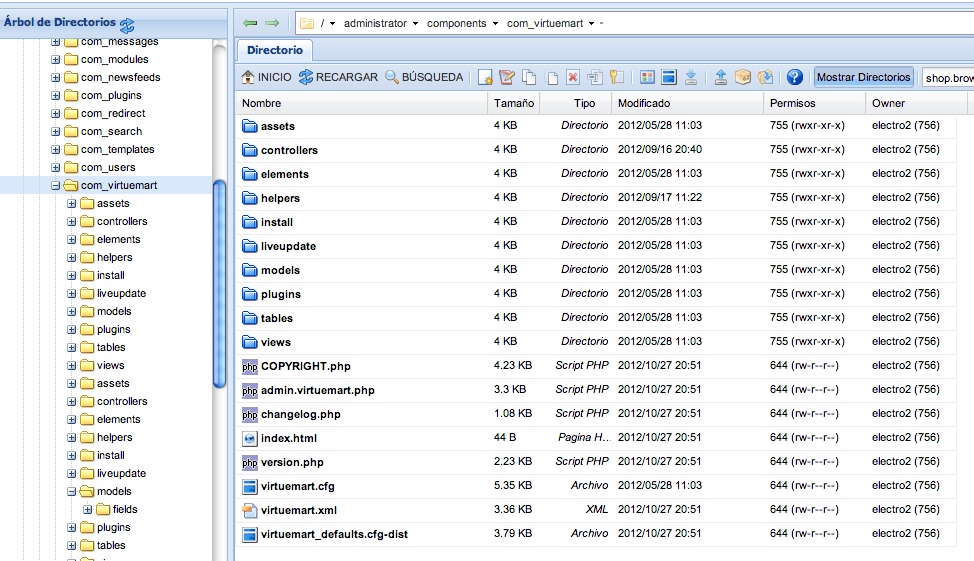Select the Directorio tab
This screenshot has height=561, width=974.
275,50
